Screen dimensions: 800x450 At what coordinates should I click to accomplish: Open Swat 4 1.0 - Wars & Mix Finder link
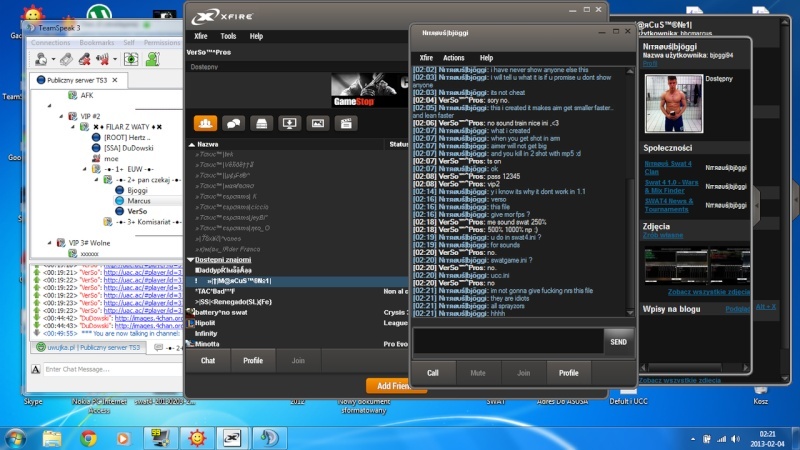click(671, 186)
